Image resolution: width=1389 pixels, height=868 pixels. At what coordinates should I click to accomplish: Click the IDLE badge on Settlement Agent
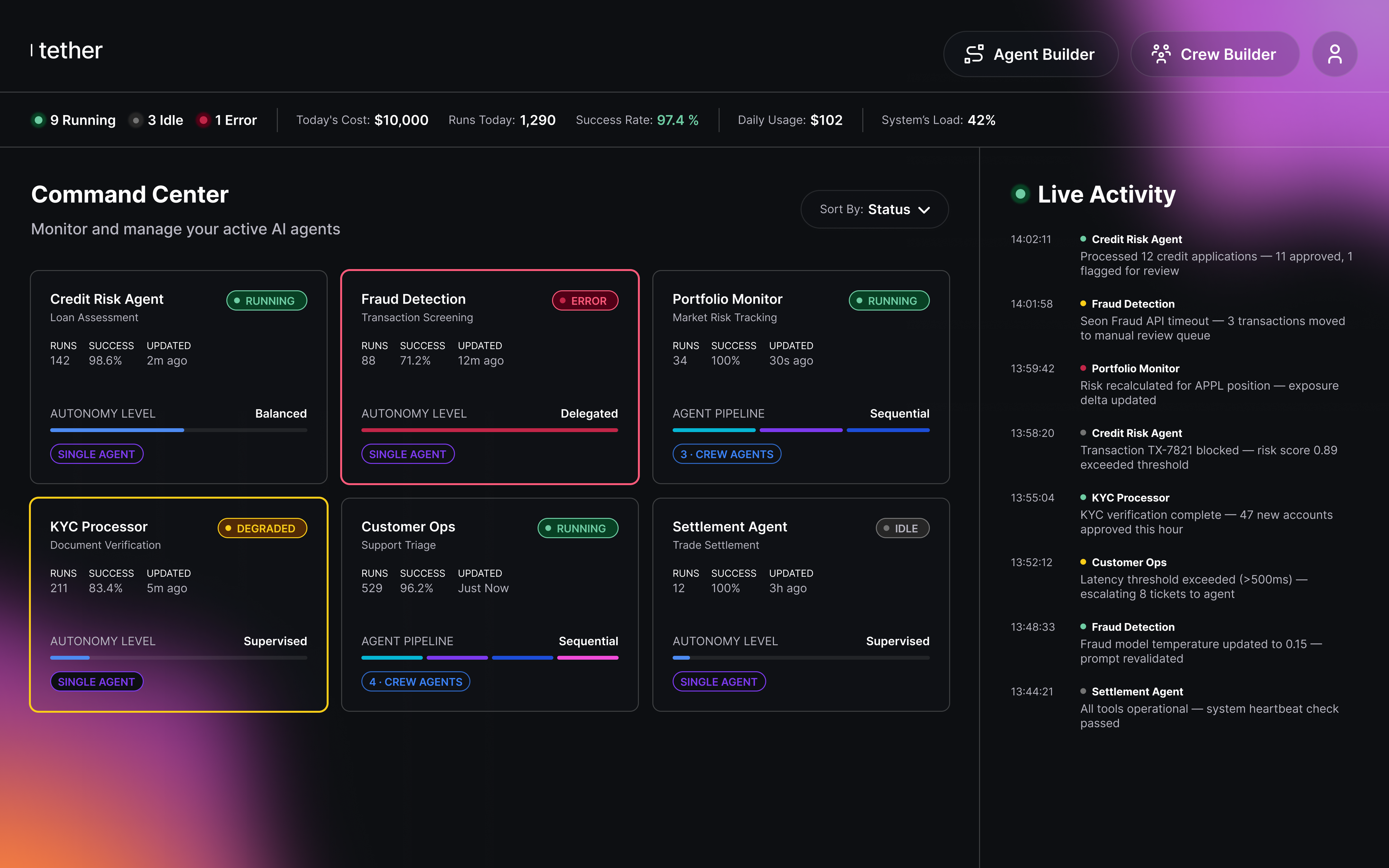click(902, 528)
